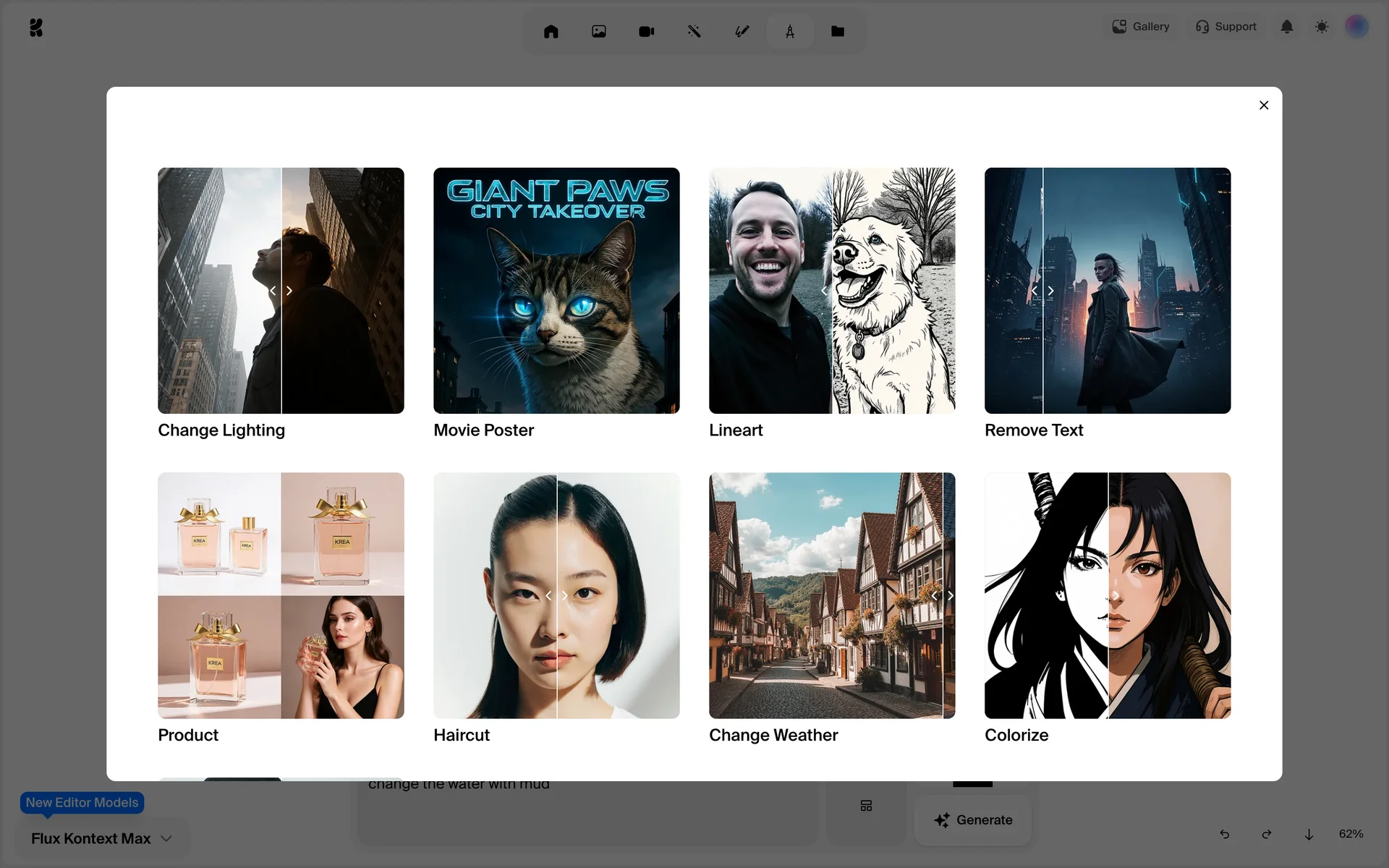The image size is (1389, 868).
Task: Open the Assets folder icon
Action: pyautogui.click(x=837, y=31)
